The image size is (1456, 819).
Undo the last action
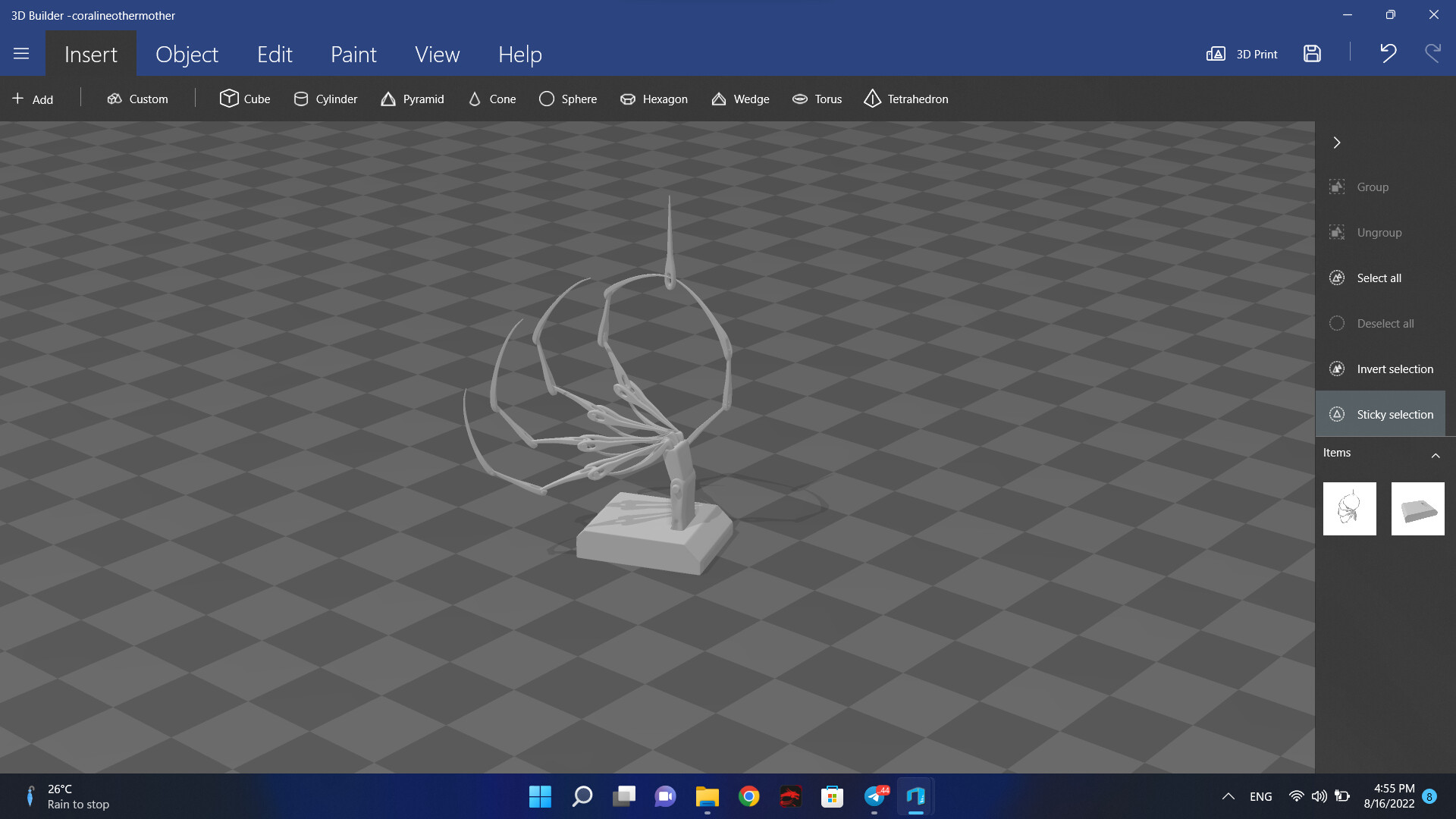tap(1388, 54)
